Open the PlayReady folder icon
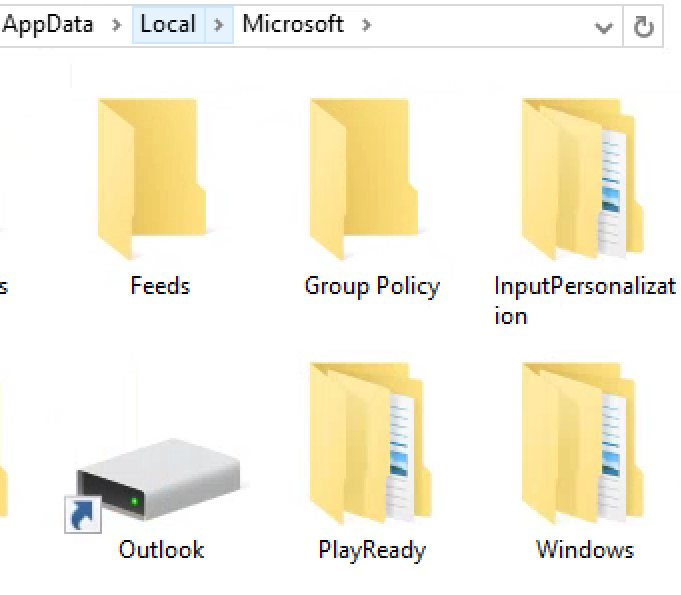The height and width of the screenshot is (595, 681). pyautogui.click(x=370, y=443)
